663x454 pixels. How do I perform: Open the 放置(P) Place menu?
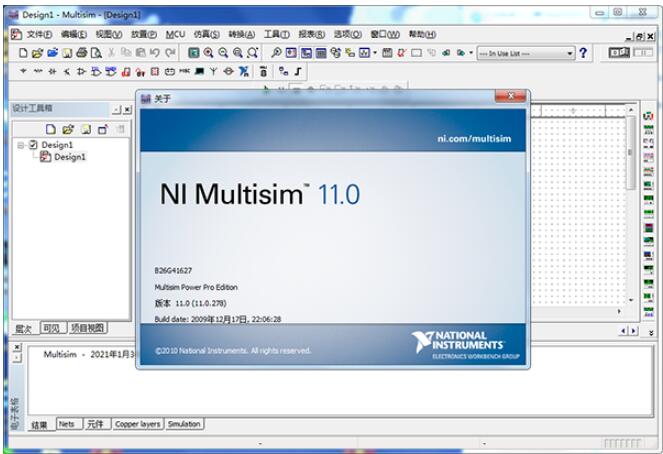tap(144, 35)
